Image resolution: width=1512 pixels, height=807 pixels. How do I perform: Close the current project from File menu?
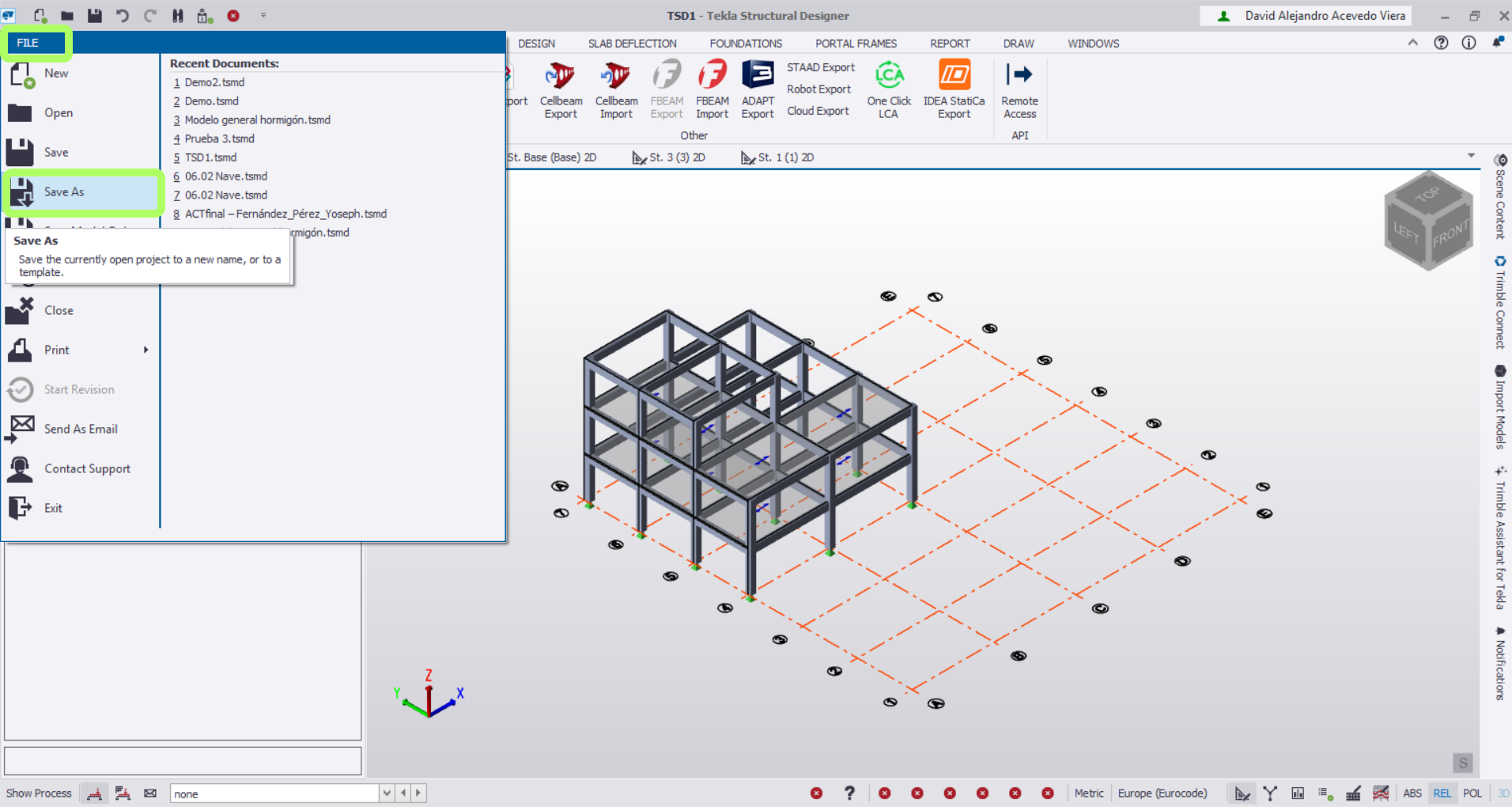coord(81,311)
